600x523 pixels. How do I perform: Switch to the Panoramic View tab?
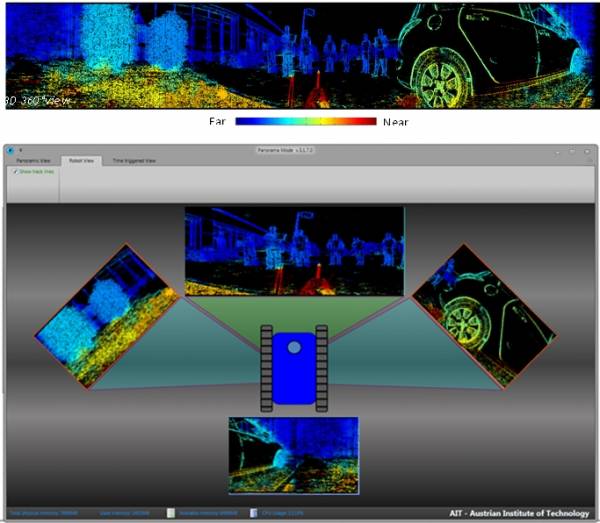coord(33,161)
